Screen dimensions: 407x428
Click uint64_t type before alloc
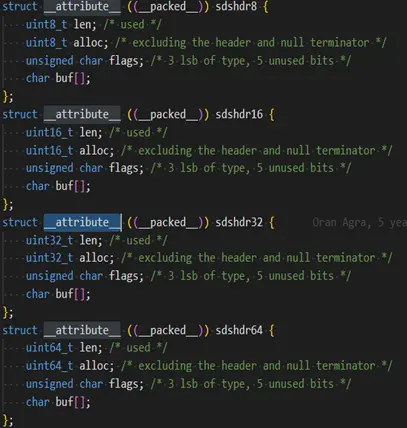point(49,366)
